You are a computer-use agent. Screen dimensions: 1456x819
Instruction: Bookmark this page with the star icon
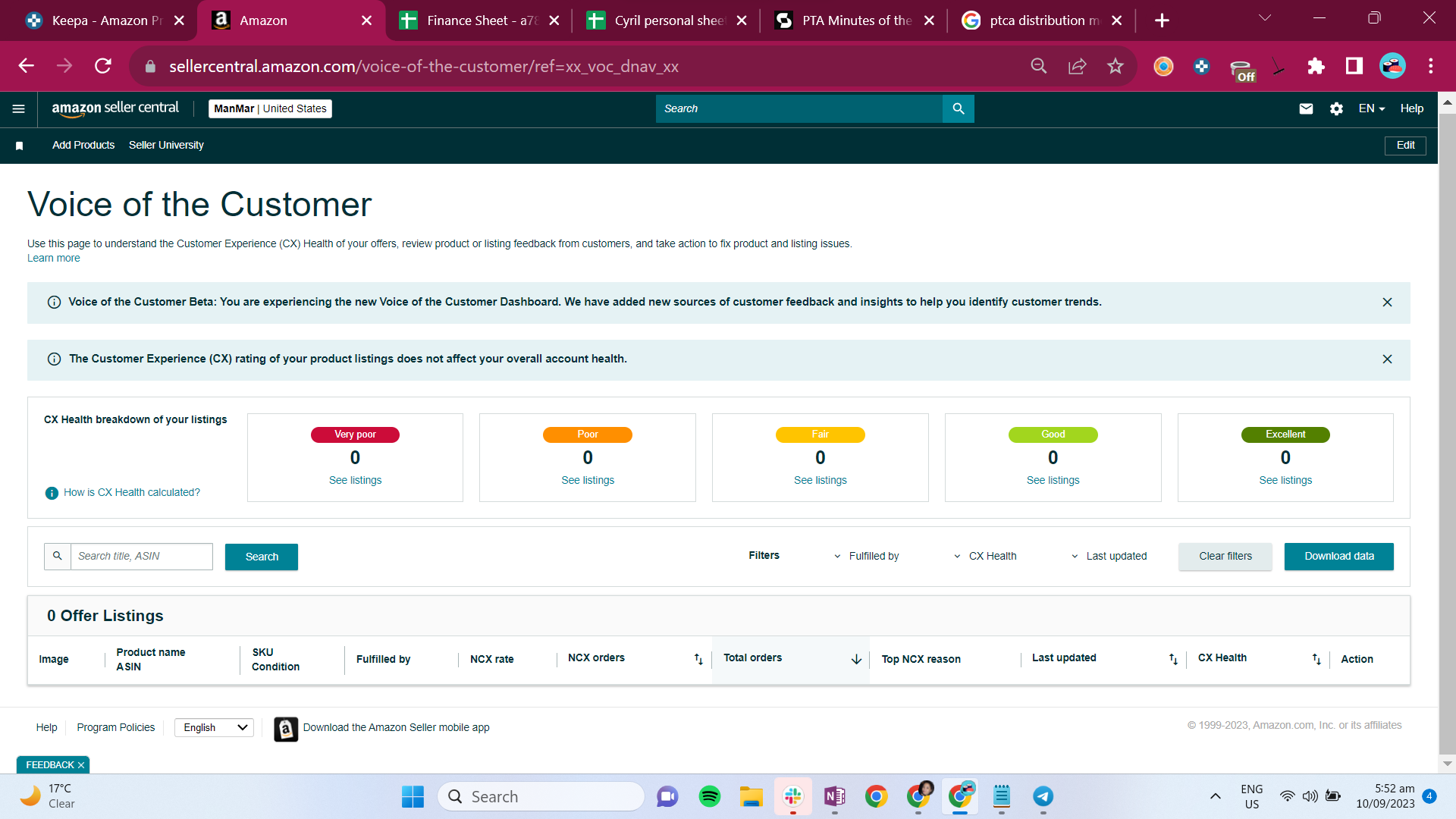(x=1116, y=66)
